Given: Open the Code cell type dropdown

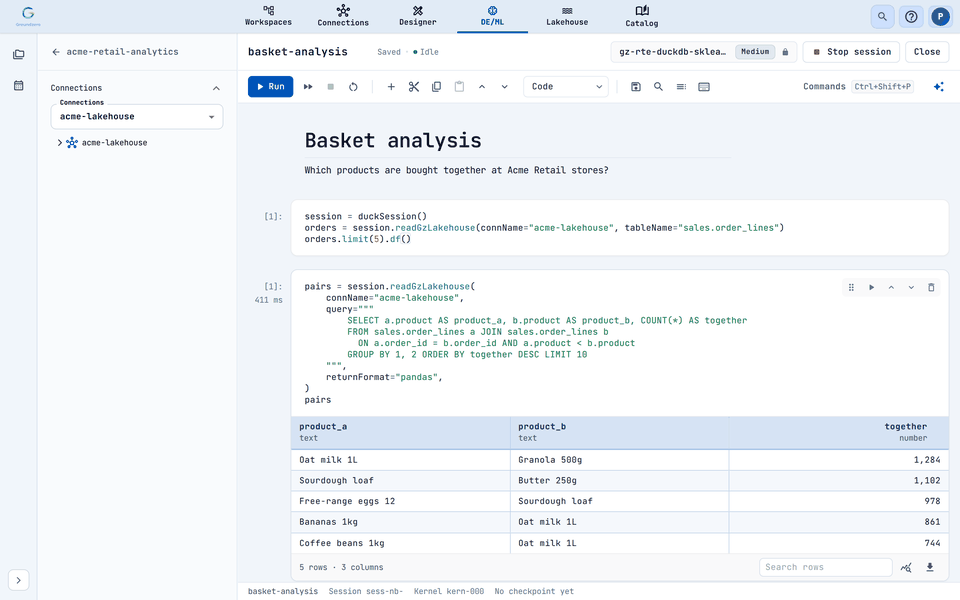Looking at the screenshot, I should tap(566, 87).
